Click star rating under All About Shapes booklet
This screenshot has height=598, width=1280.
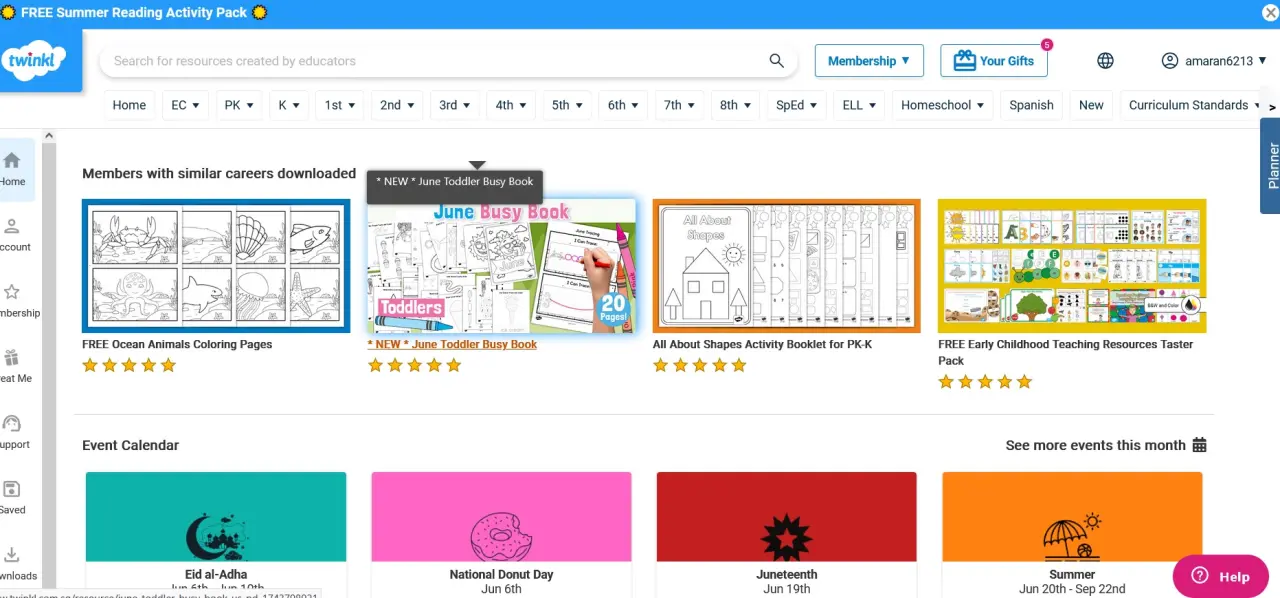[x=699, y=365]
